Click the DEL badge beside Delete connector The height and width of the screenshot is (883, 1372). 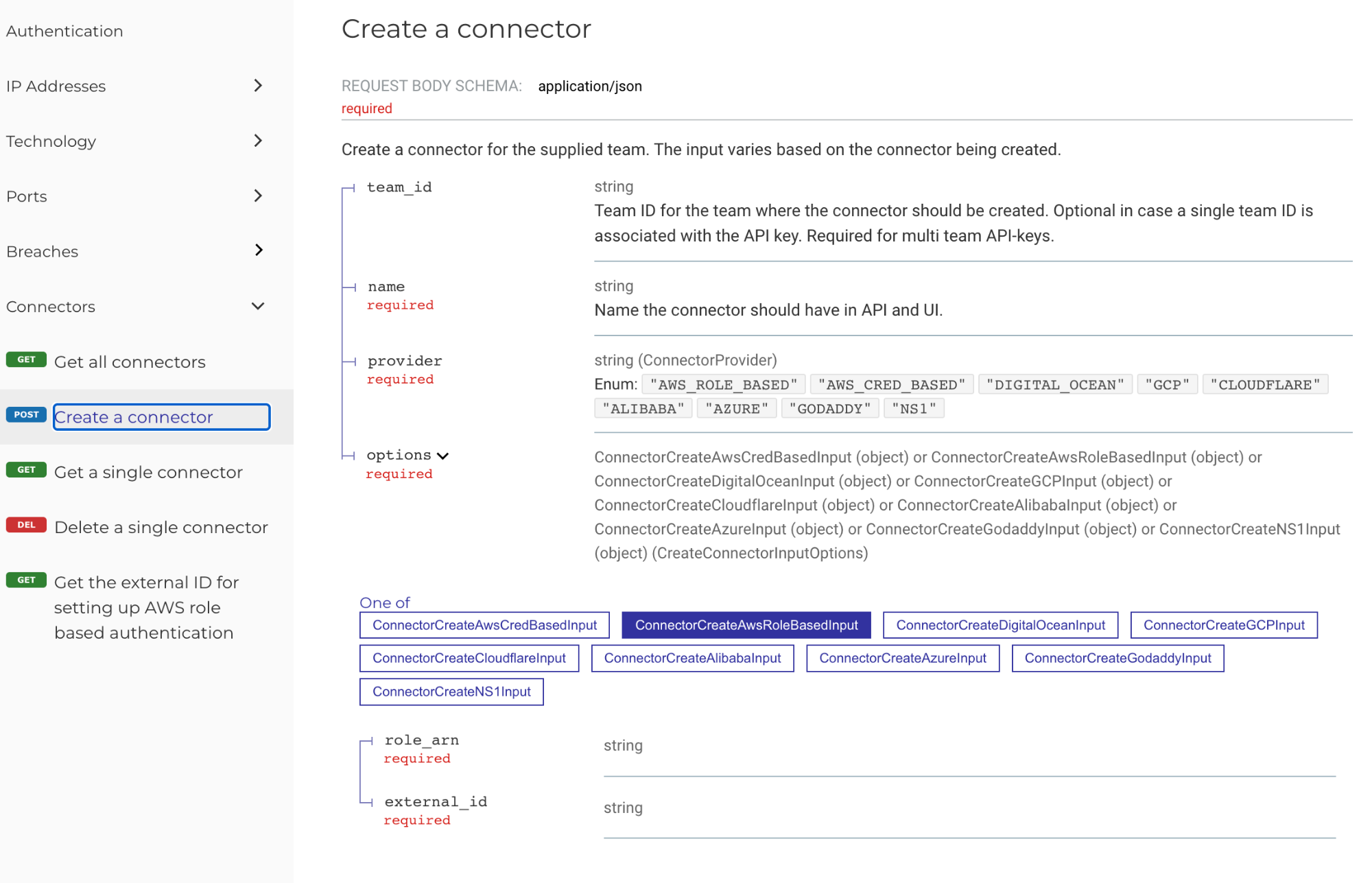(x=26, y=525)
